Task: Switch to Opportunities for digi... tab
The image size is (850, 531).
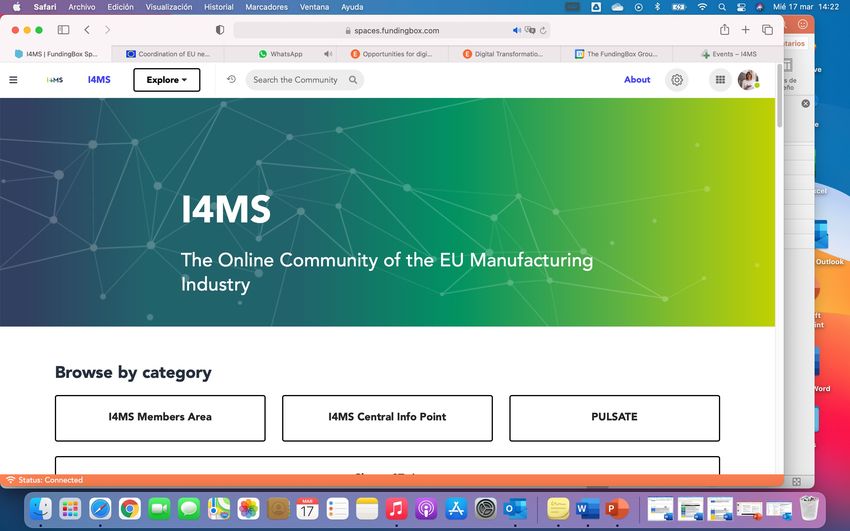Action: coord(392,54)
